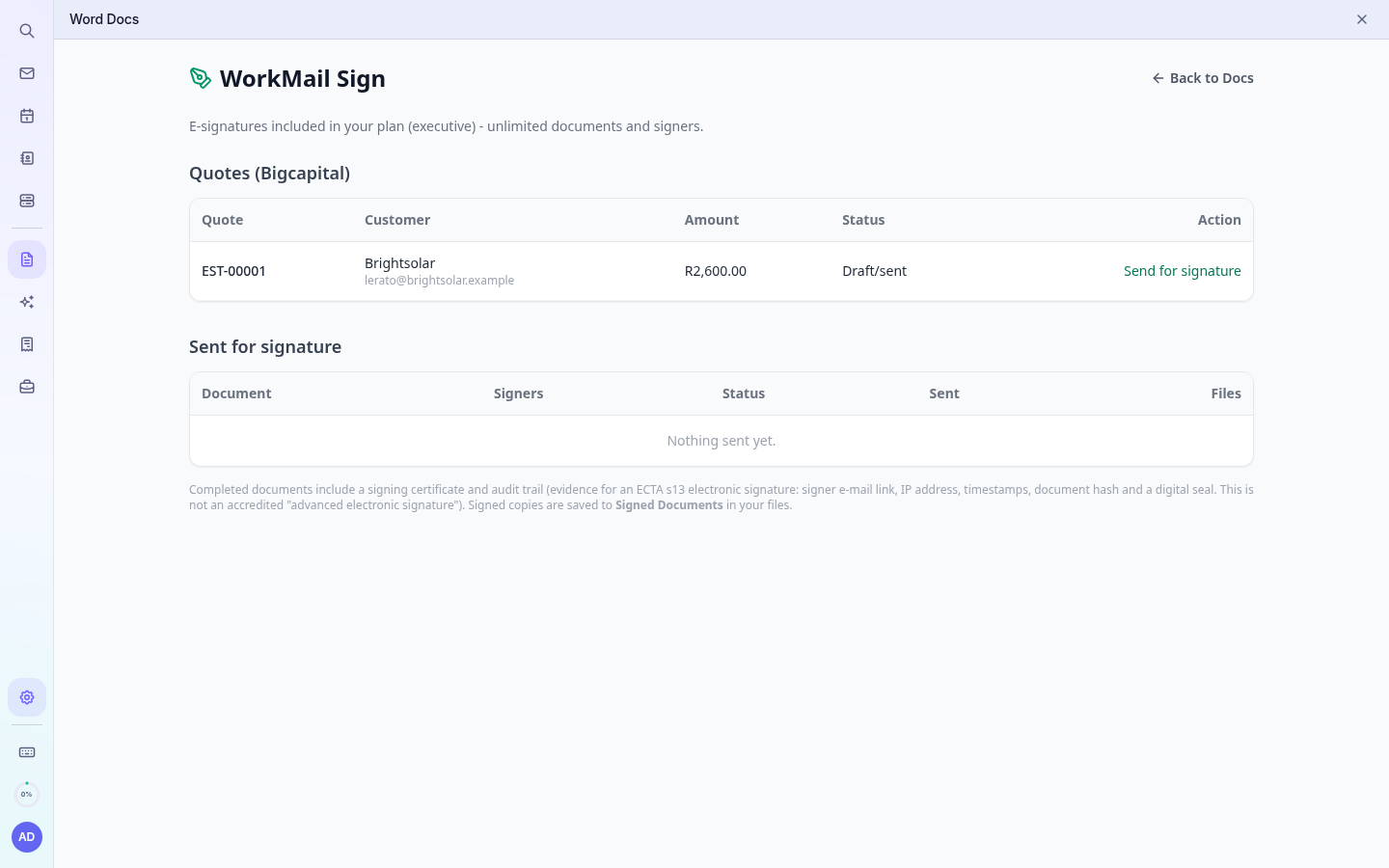
Task: Click the Sent column header
Action: click(x=944, y=393)
